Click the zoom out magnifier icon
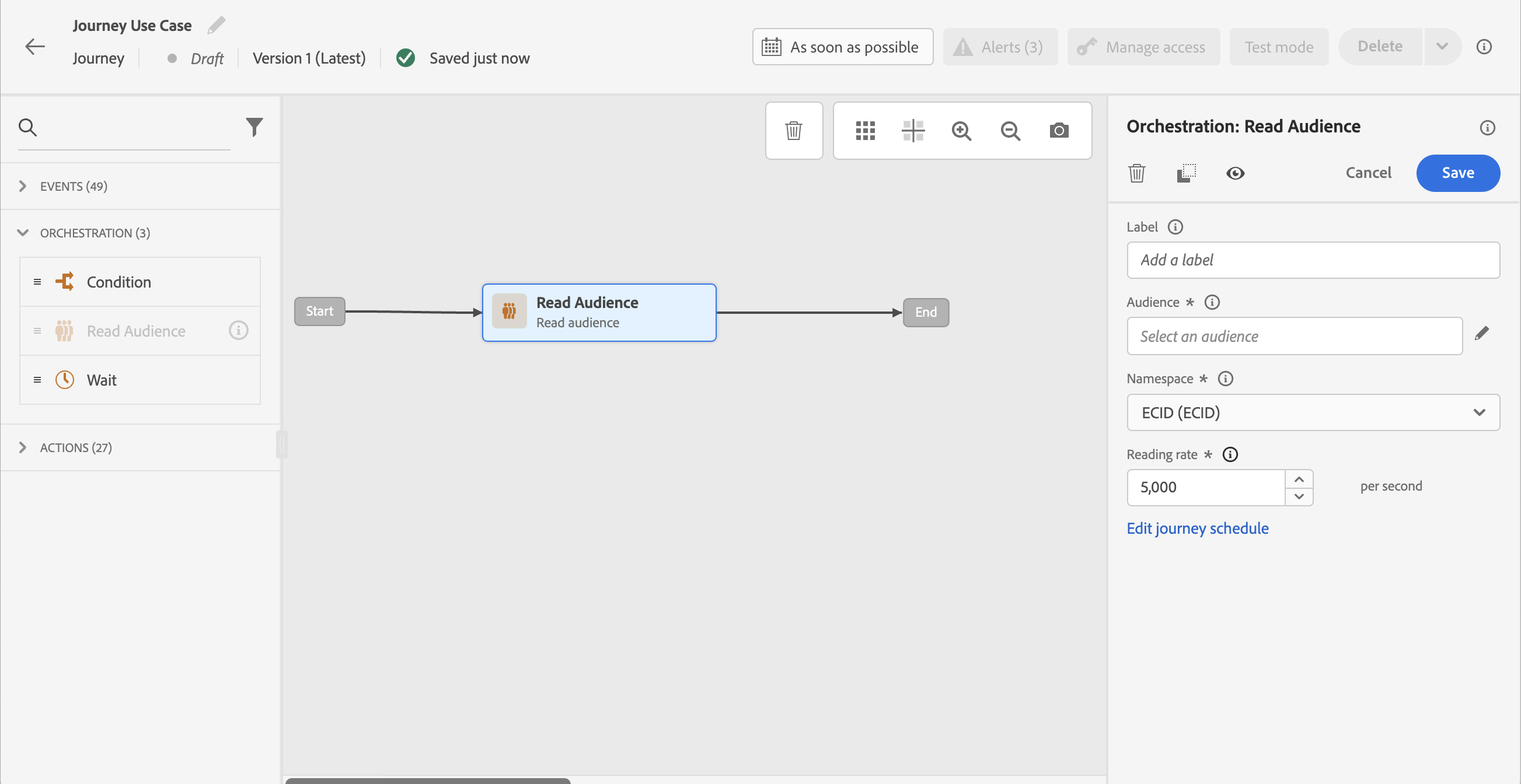1521x784 pixels. coord(1010,130)
